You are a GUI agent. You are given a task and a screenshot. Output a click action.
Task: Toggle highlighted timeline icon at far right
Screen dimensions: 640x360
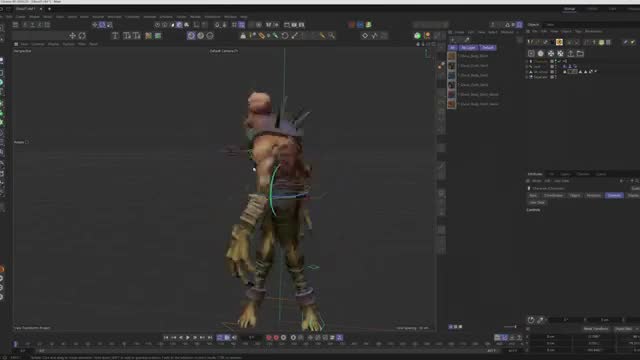click(x=505, y=338)
